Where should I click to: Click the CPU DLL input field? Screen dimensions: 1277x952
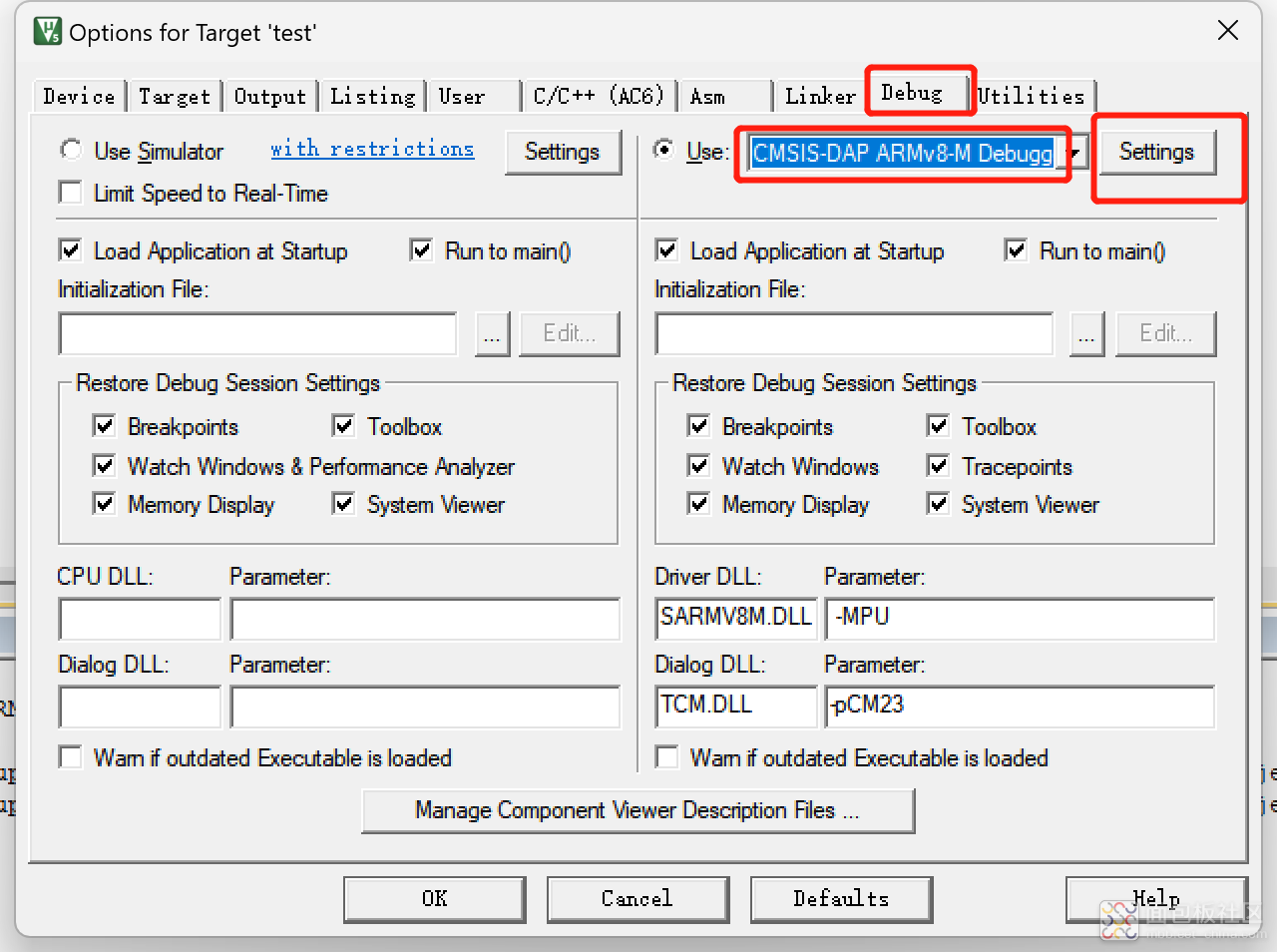(x=140, y=619)
